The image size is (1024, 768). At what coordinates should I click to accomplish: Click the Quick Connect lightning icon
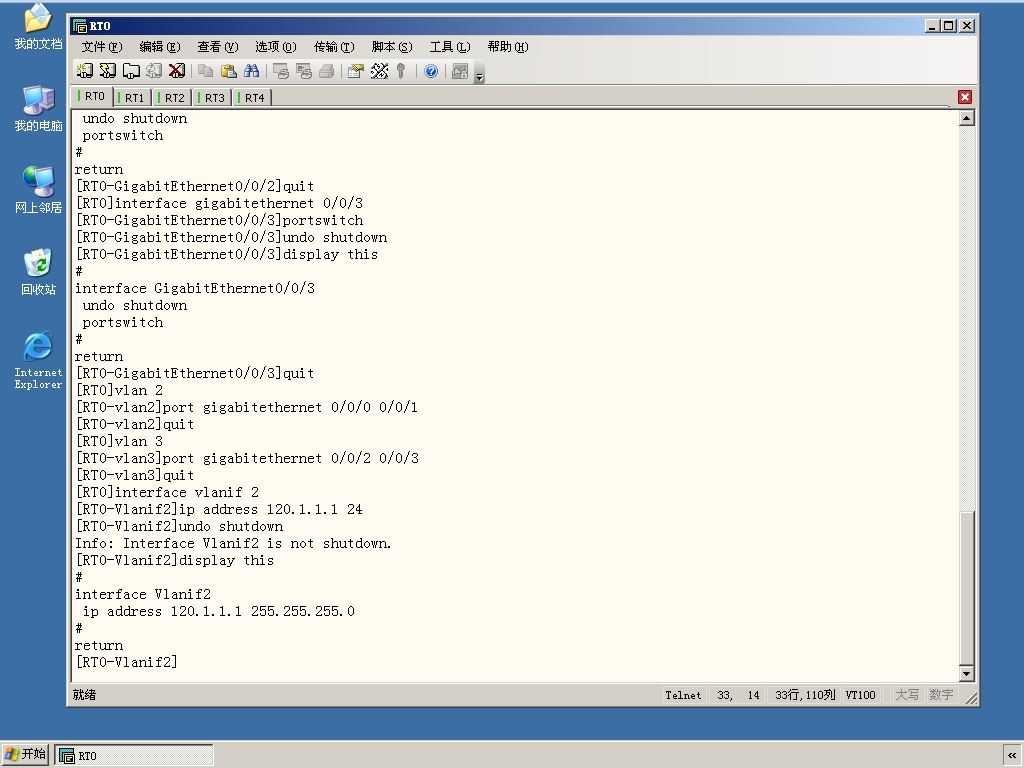click(108, 71)
